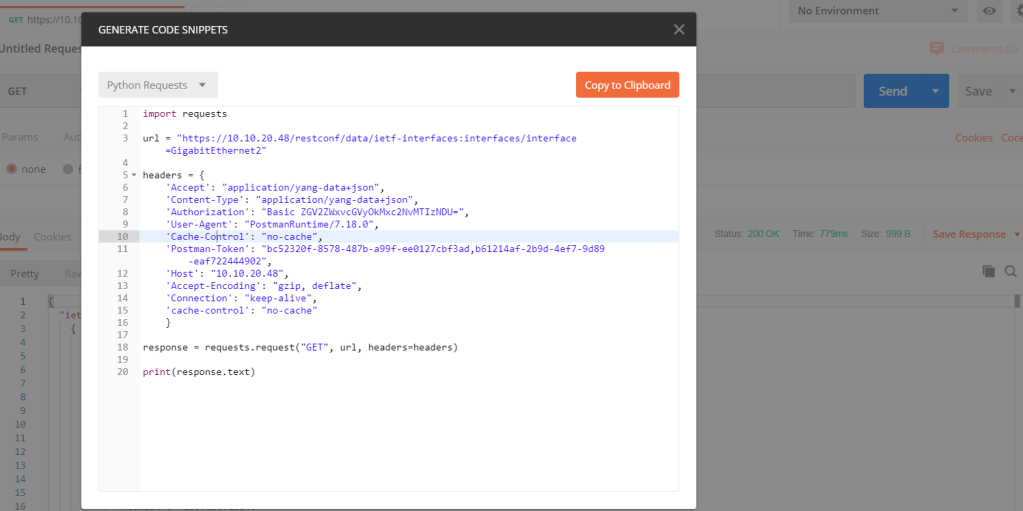Viewport: 1023px width, 511px height.
Task: Open the GET method selector
Action: [40, 91]
